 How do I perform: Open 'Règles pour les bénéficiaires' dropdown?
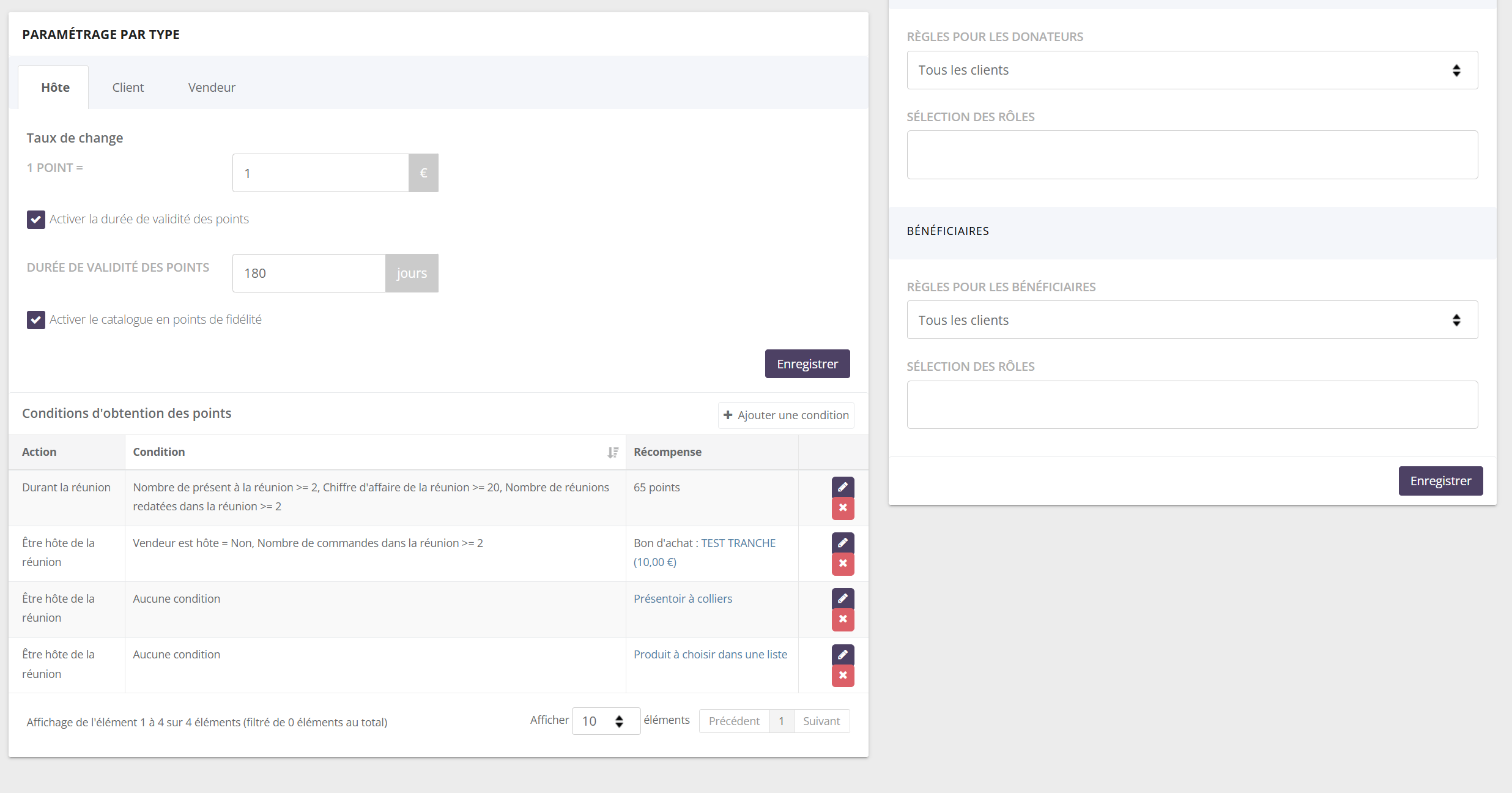[x=1192, y=320]
